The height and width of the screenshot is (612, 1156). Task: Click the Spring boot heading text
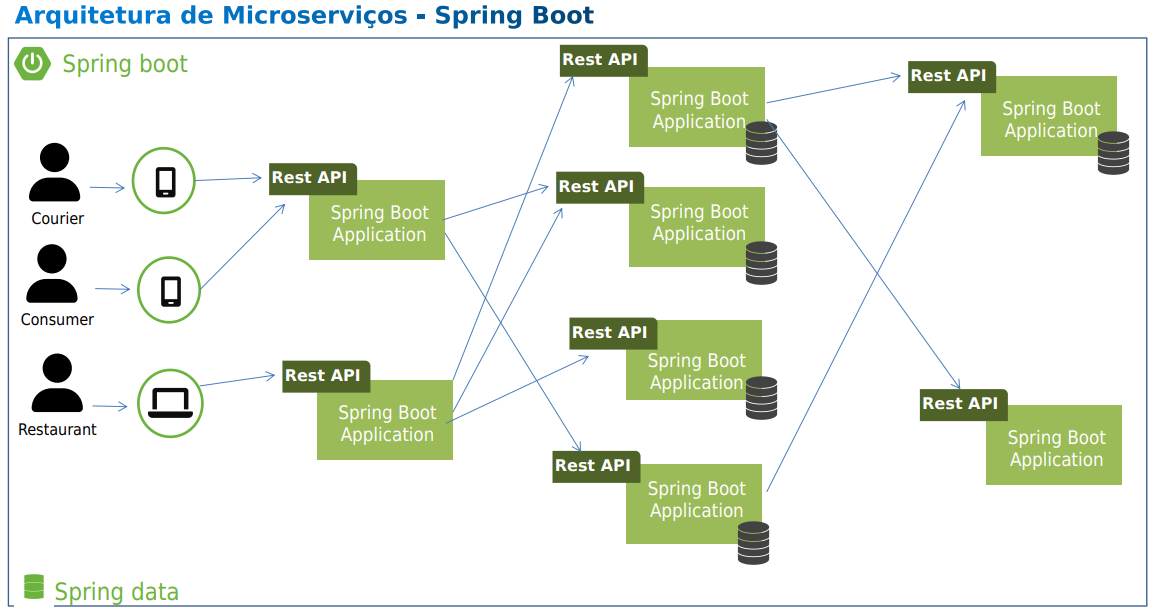point(125,64)
